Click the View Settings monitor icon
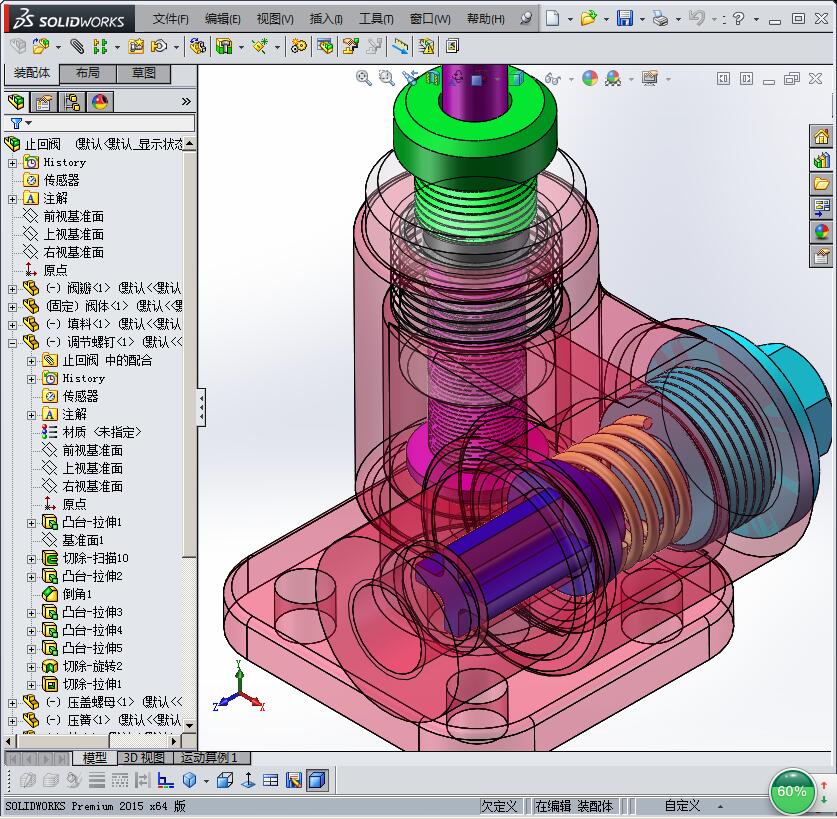 650,78
